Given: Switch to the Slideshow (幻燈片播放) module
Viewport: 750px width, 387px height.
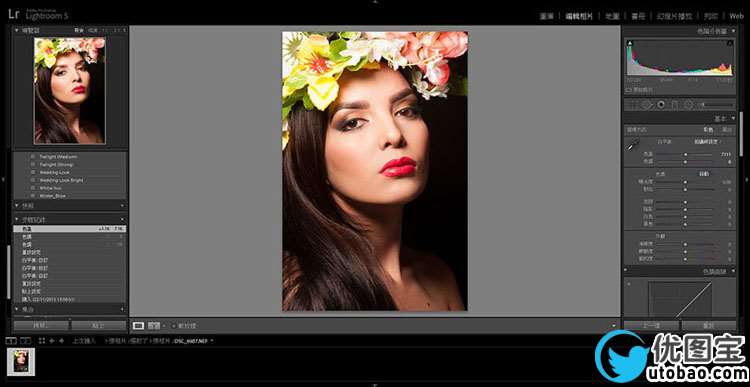Looking at the screenshot, I should (674, 16).
